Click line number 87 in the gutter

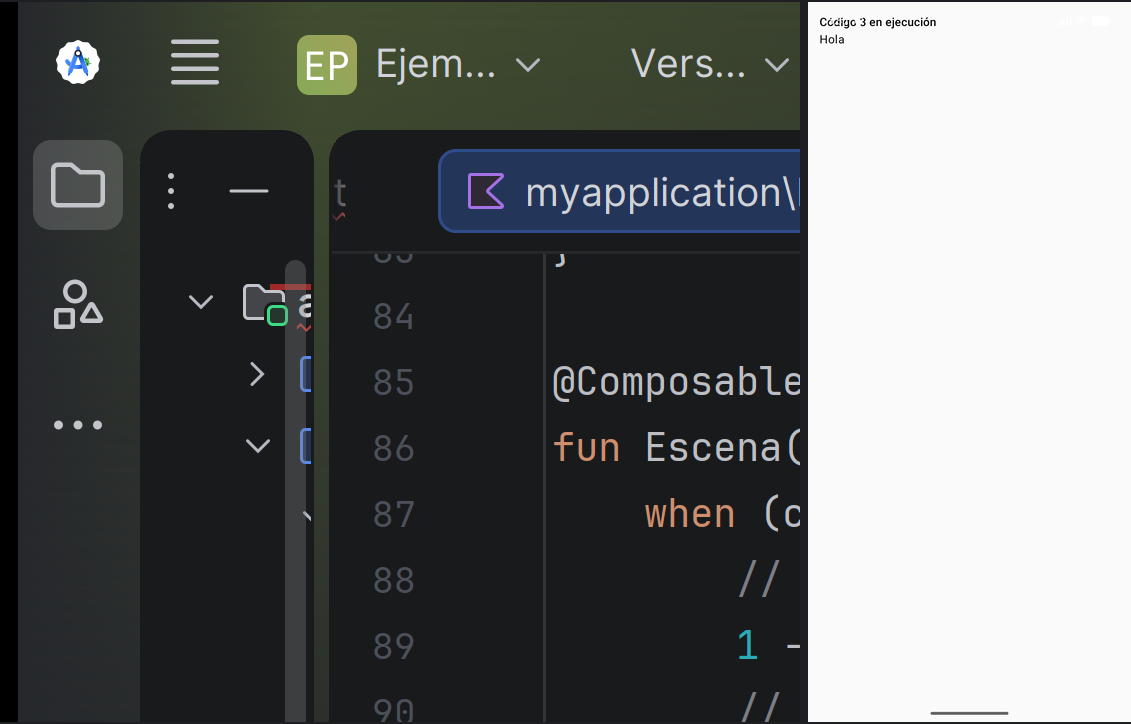click(x=394, y=514)
